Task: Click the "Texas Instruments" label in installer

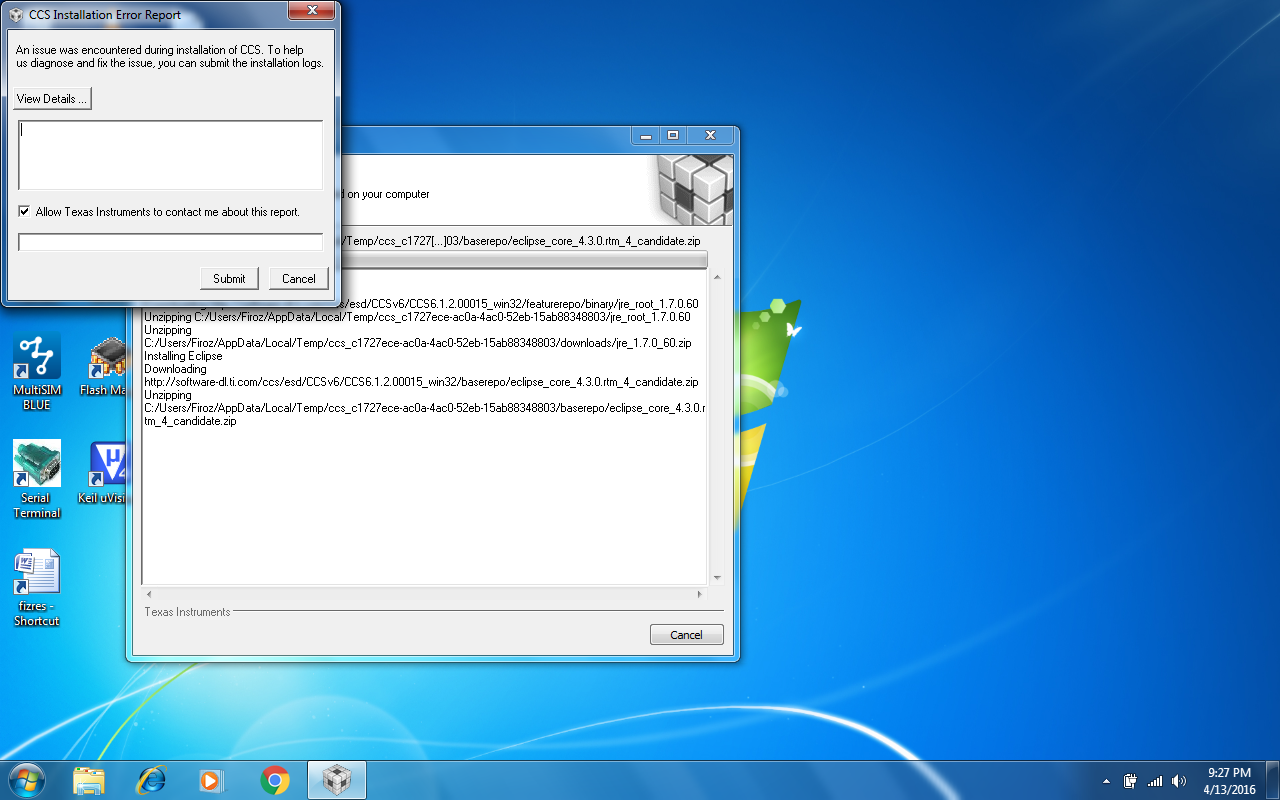Action: point(187,612)
